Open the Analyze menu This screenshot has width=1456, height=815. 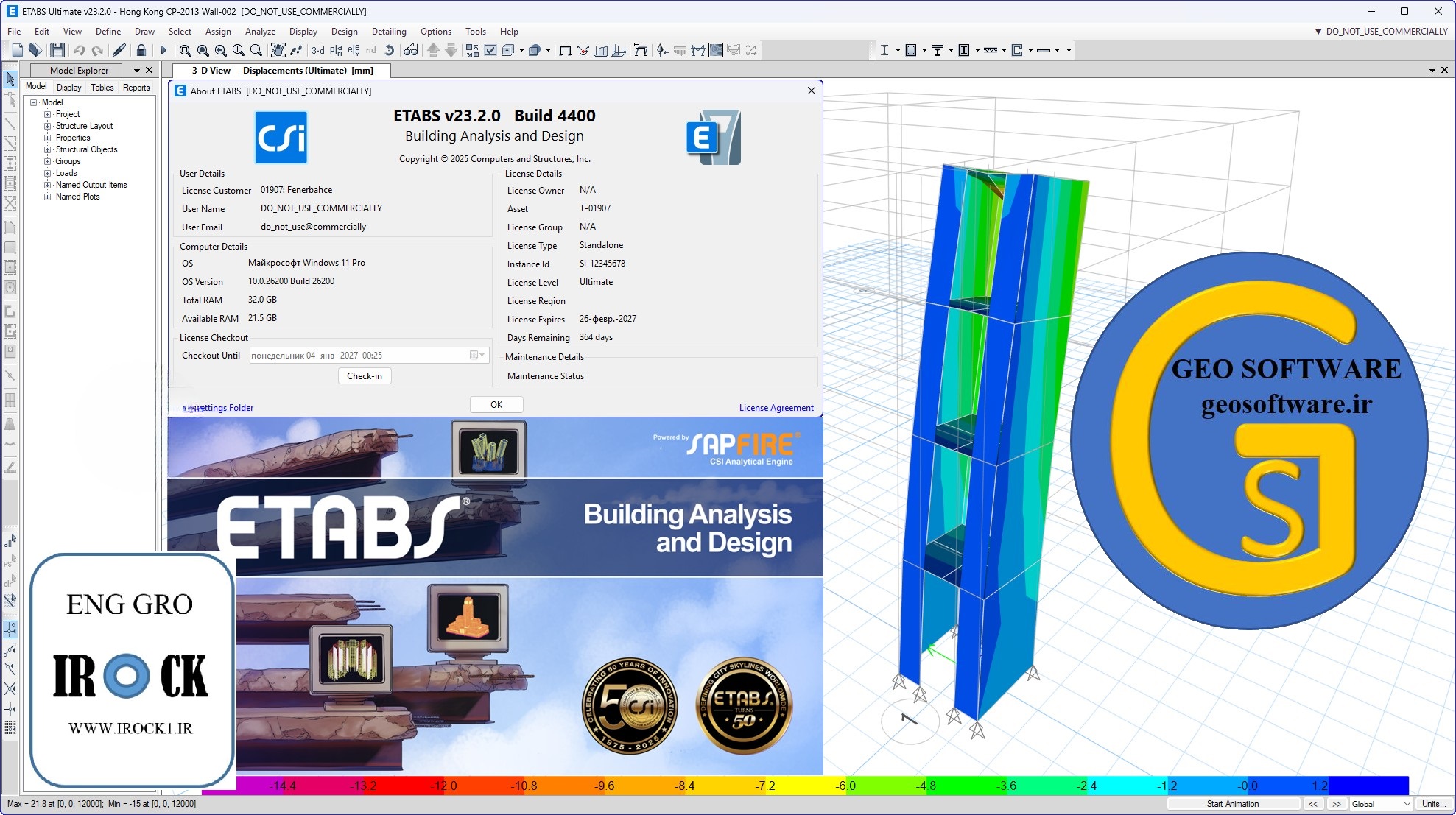coord(260,32)
